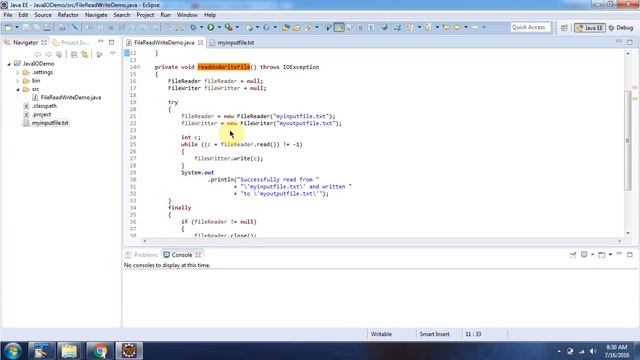Image resolution: width=640 pixels, height=360 pixels.
Task: Click the Collapse All icon in Navigator
Action: tap(74, 54)
